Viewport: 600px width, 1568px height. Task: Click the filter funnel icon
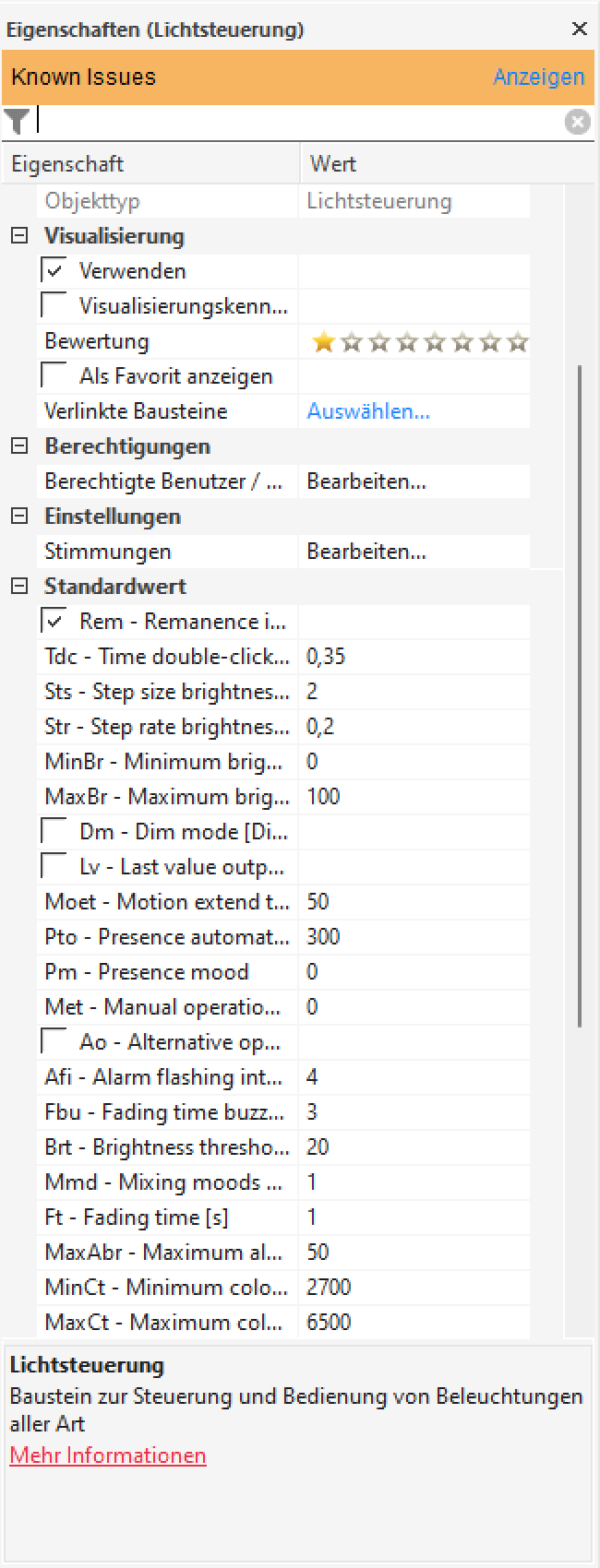18,121
